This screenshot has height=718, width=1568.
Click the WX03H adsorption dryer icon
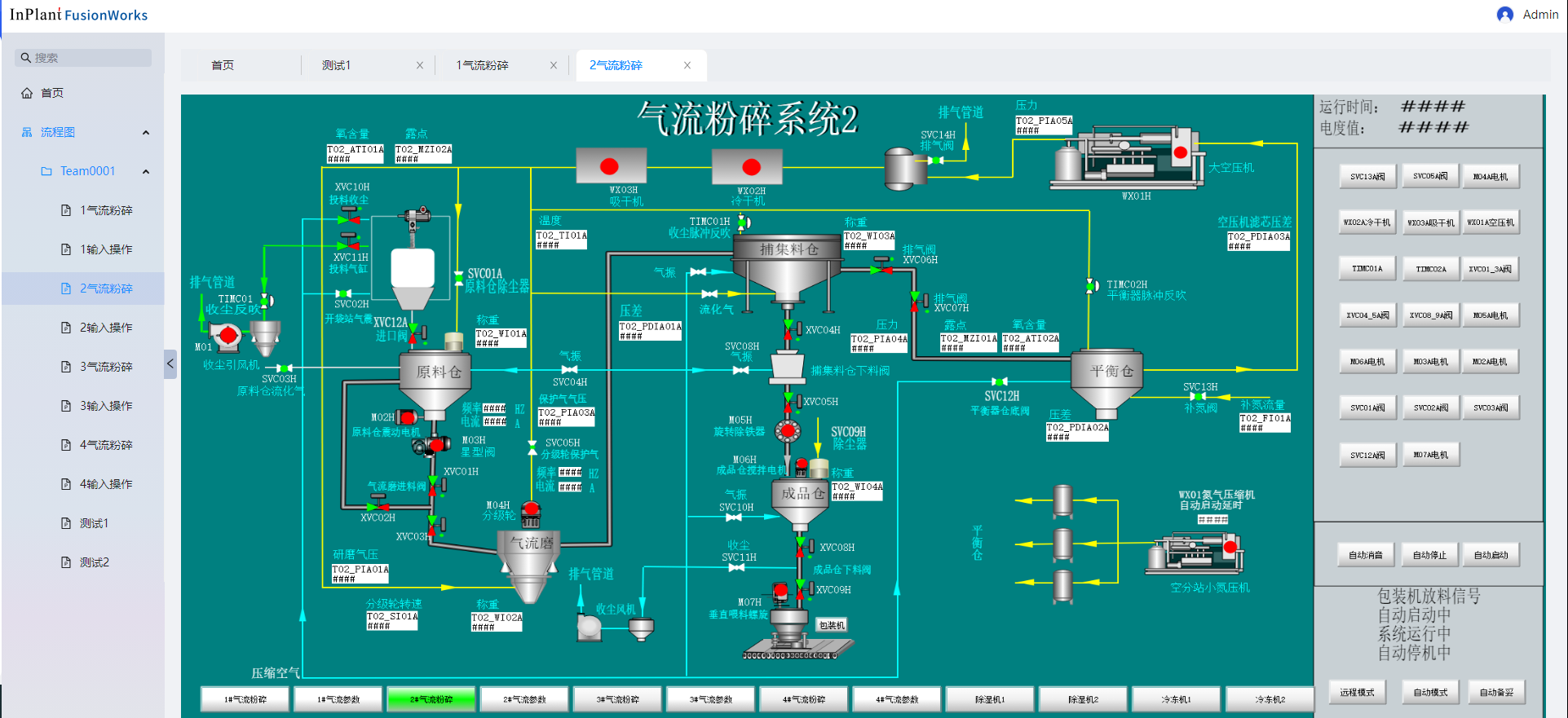[611, 166]
